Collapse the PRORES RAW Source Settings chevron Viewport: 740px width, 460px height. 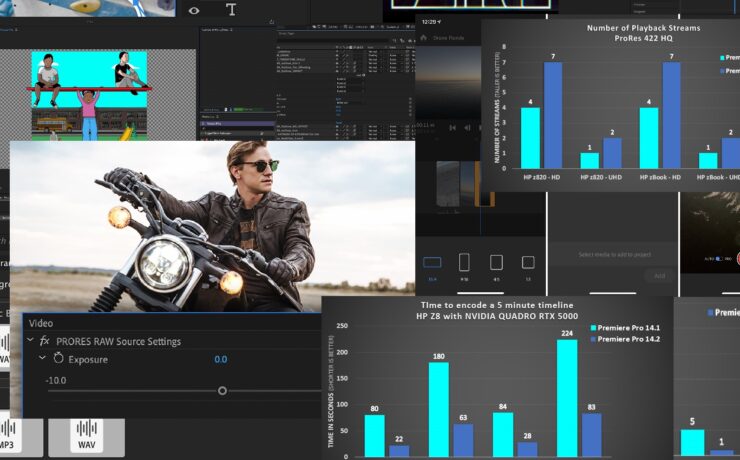click(30, 340)
